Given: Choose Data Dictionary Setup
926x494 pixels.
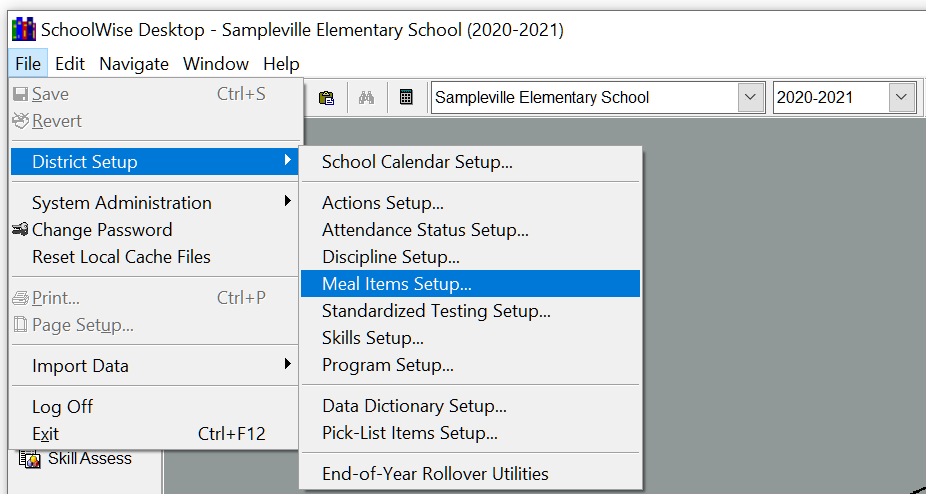Looking at the screenshot, I should click(x=470, y=406).
